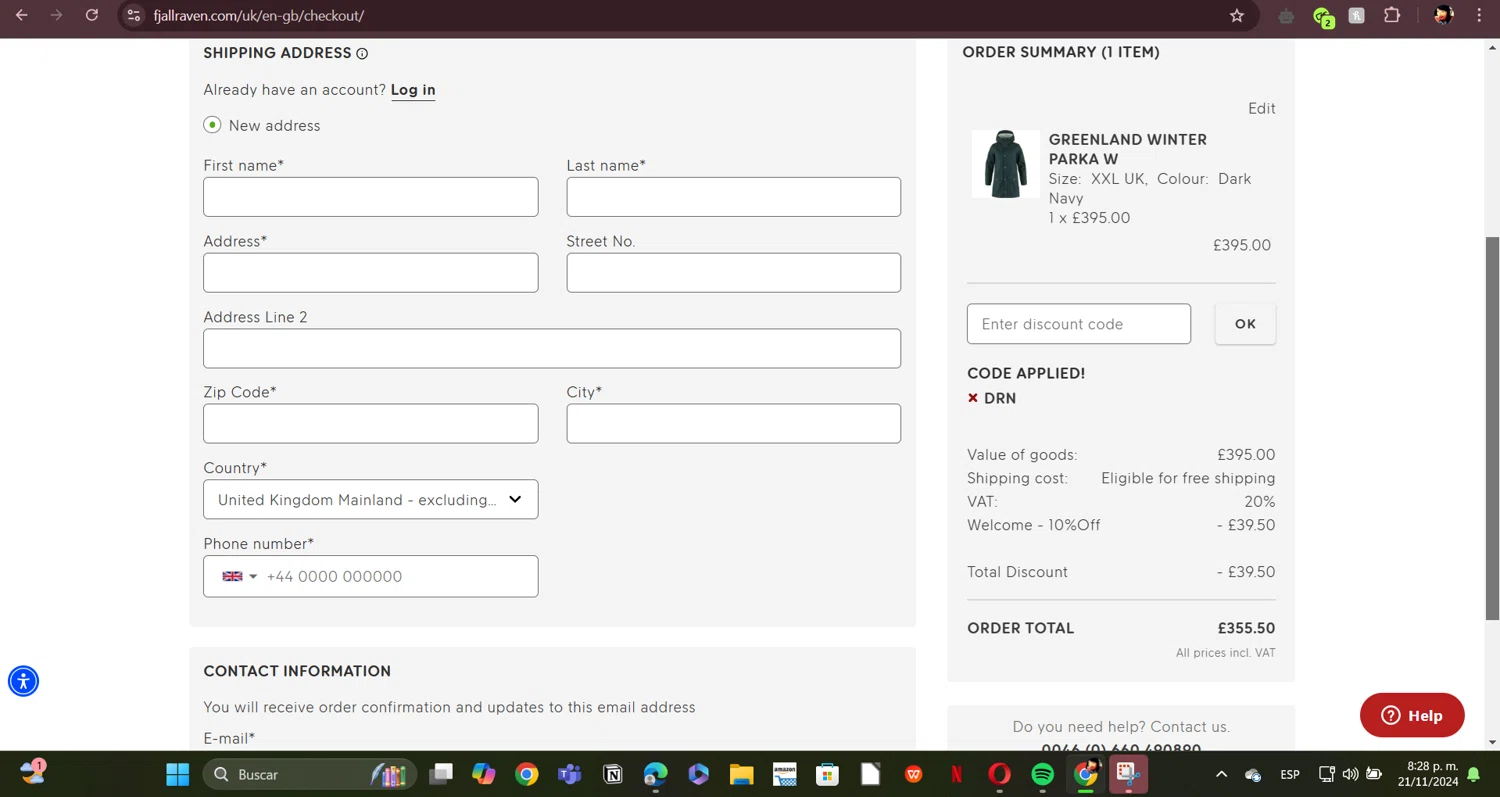Select the New address radio button

(x=212, y=125)
